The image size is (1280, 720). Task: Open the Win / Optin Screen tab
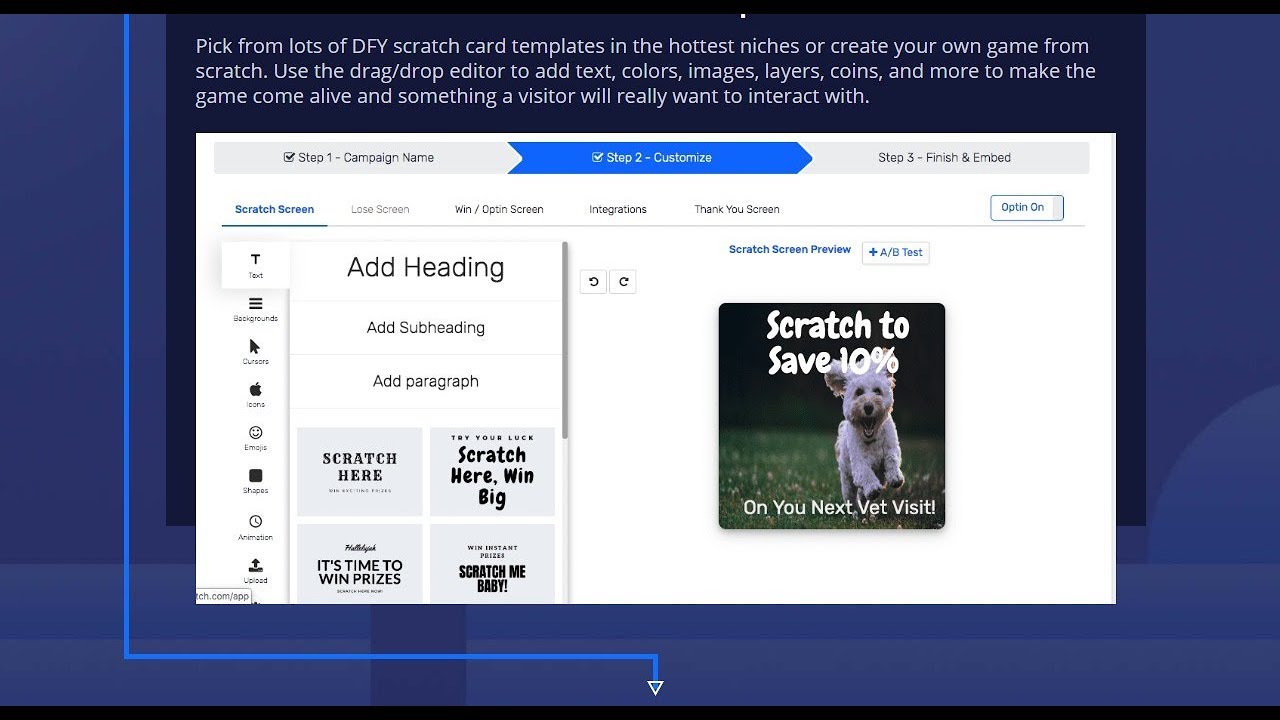click(499, 210)
